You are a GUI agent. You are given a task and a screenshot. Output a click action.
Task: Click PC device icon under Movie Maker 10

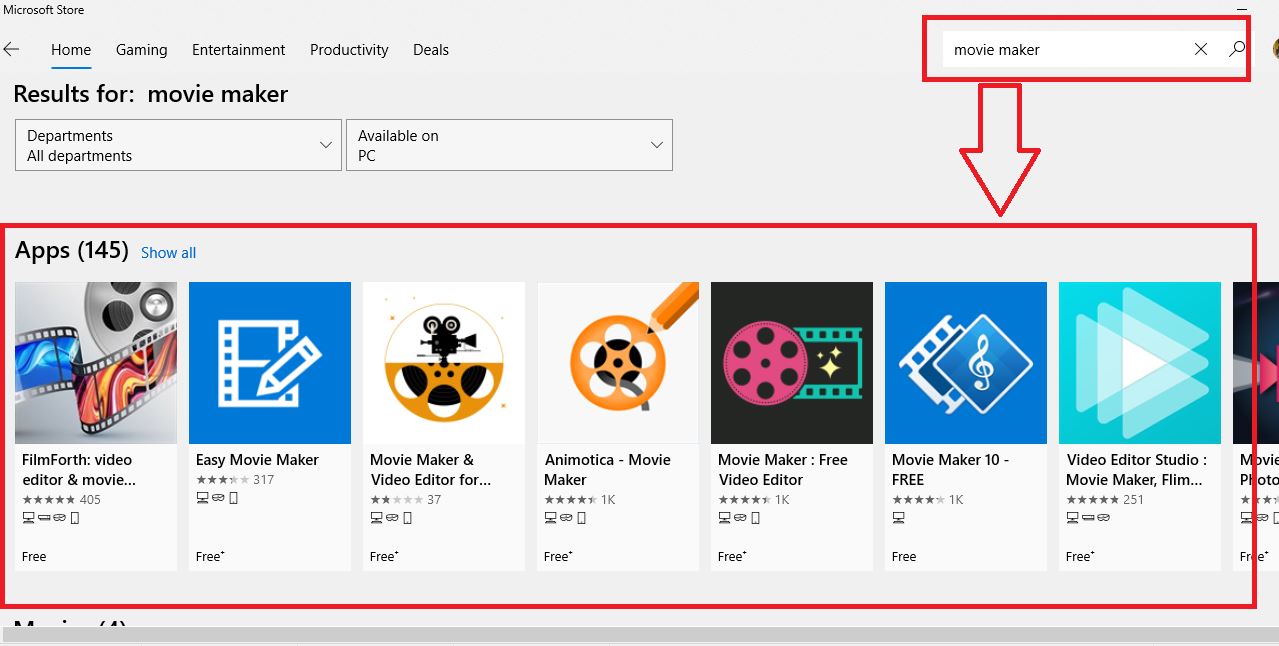tap(898, 518)
